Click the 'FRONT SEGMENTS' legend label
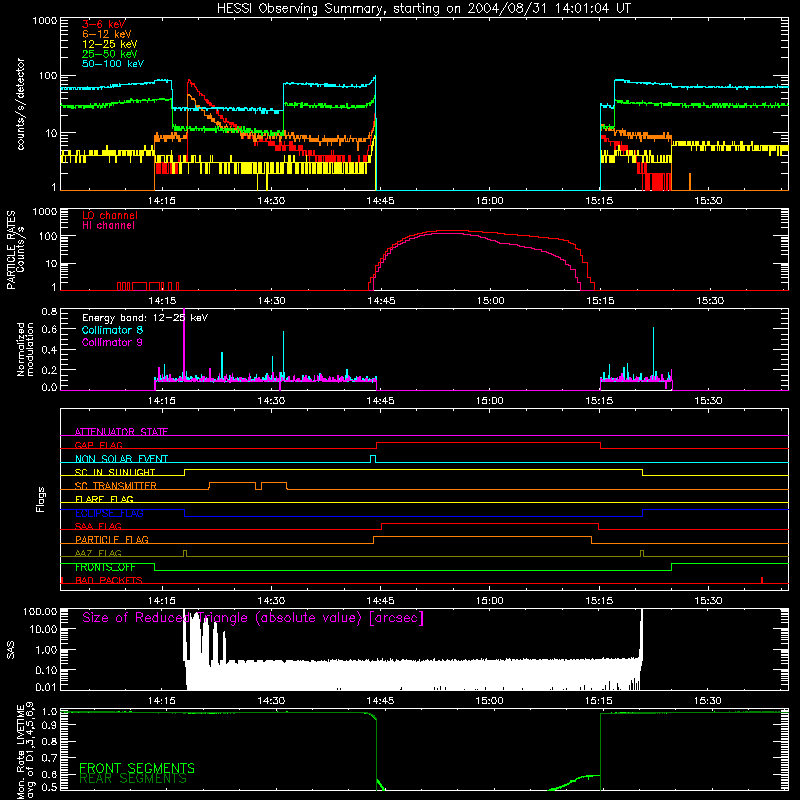The height and width of the screenshot is (800, 800). pyautogui.click(x=137, y=768)
